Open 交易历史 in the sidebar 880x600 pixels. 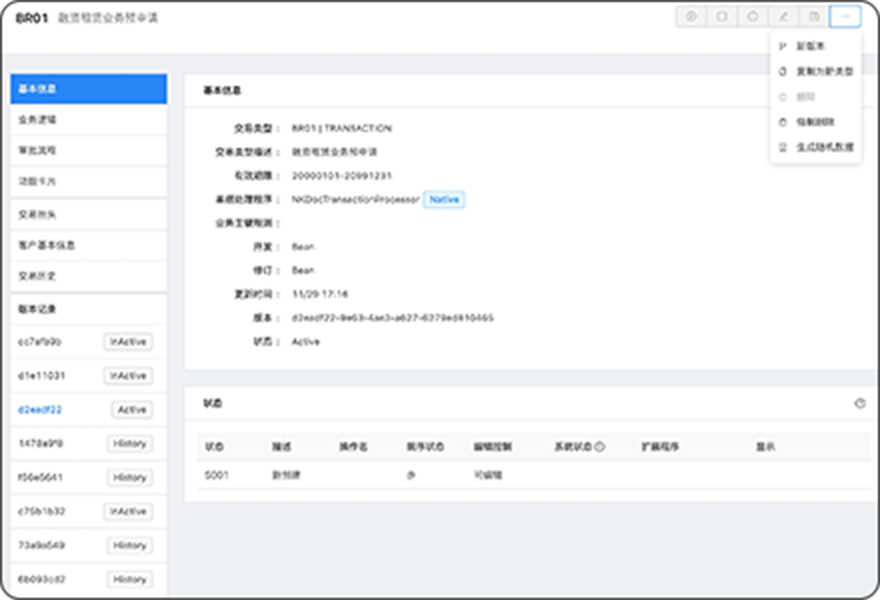pos(88,276)
